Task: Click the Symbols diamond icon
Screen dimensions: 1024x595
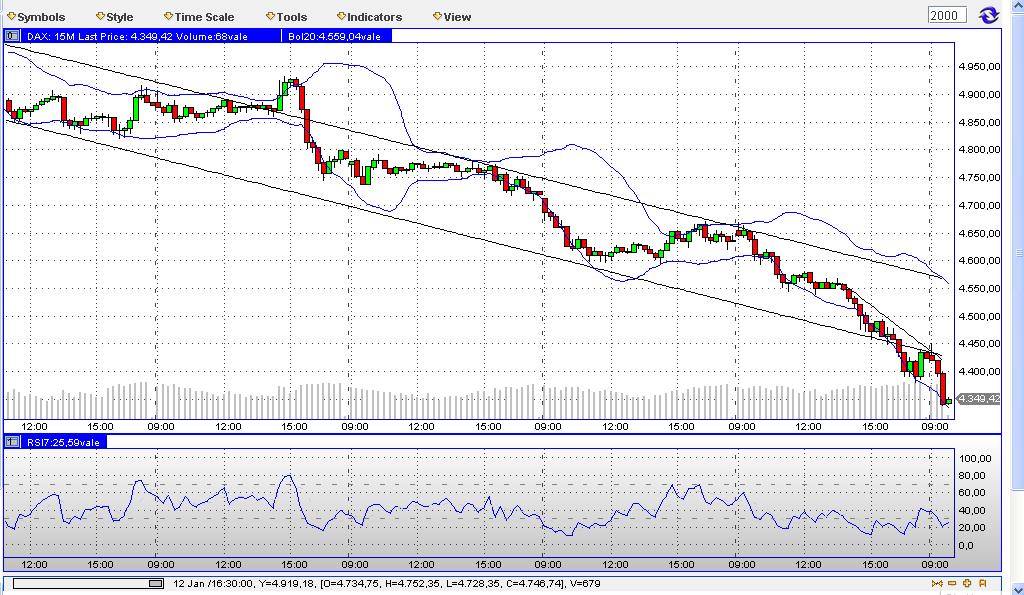Action: (x=13, y=16)
